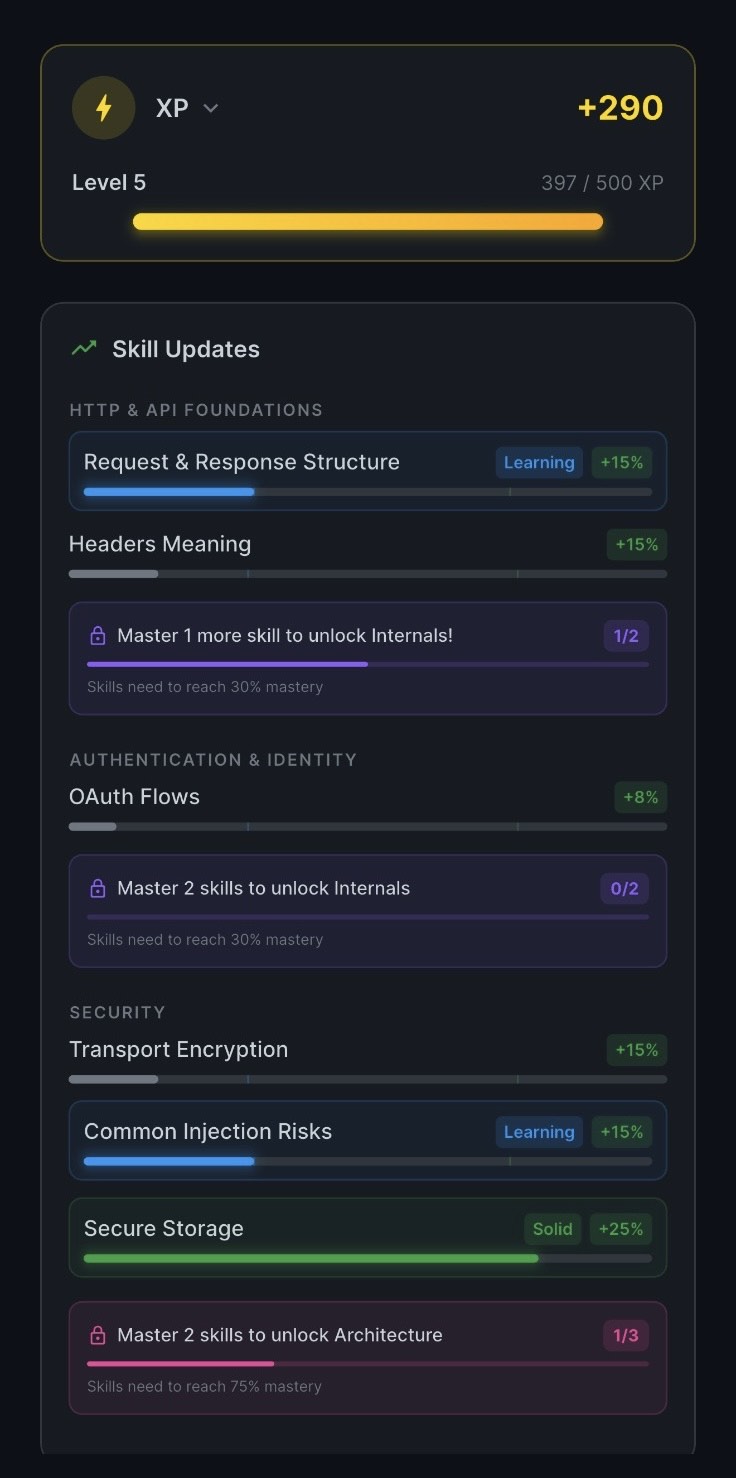Click the Solid badge on Secure Storage

tap(552, 1229)
